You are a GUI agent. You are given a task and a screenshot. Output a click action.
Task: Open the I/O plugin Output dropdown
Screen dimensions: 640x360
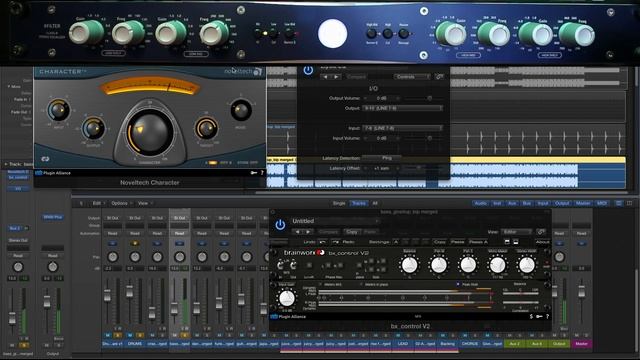(x=402, y=108)
